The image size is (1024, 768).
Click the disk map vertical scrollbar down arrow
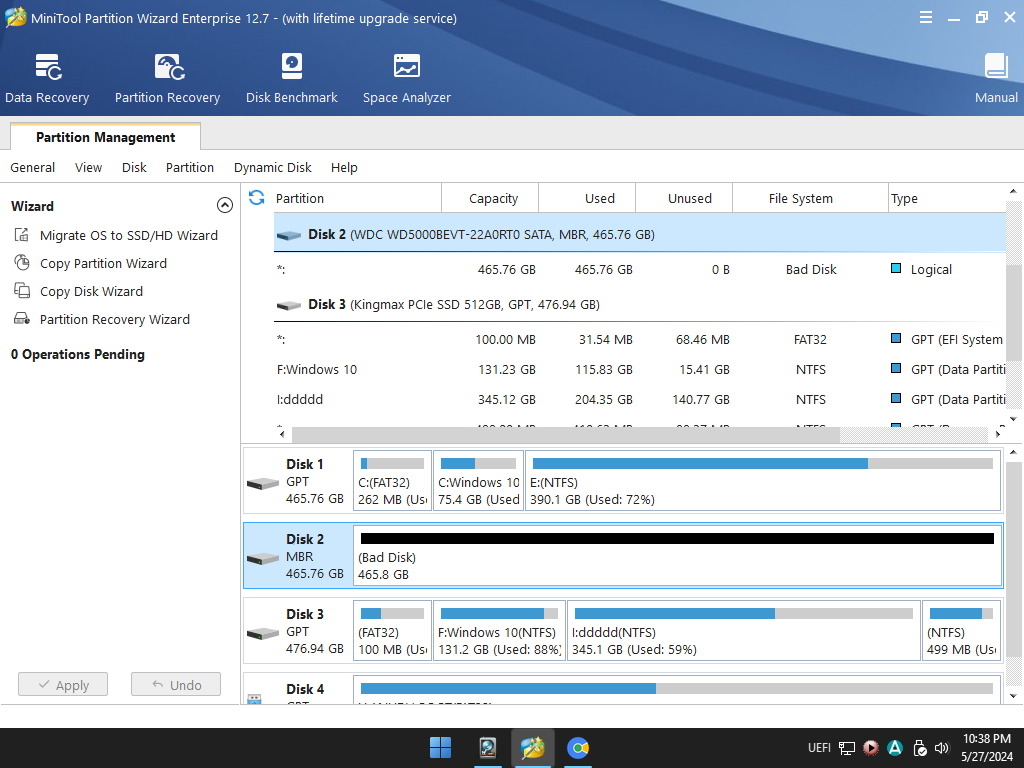click(x=1013, y=696)
